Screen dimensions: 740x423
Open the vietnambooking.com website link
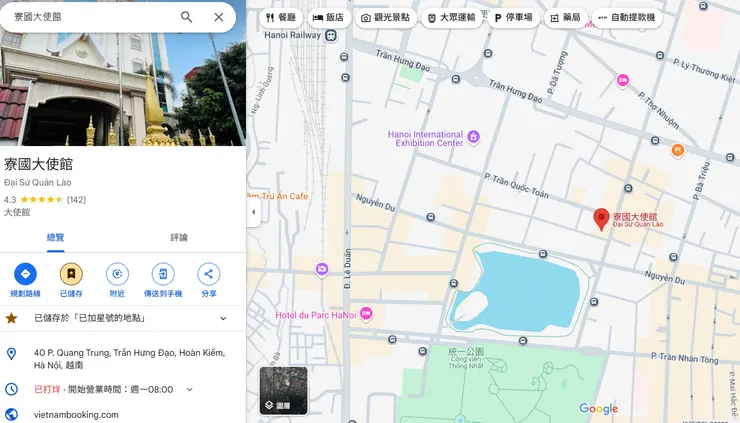[x=76, y=415]
